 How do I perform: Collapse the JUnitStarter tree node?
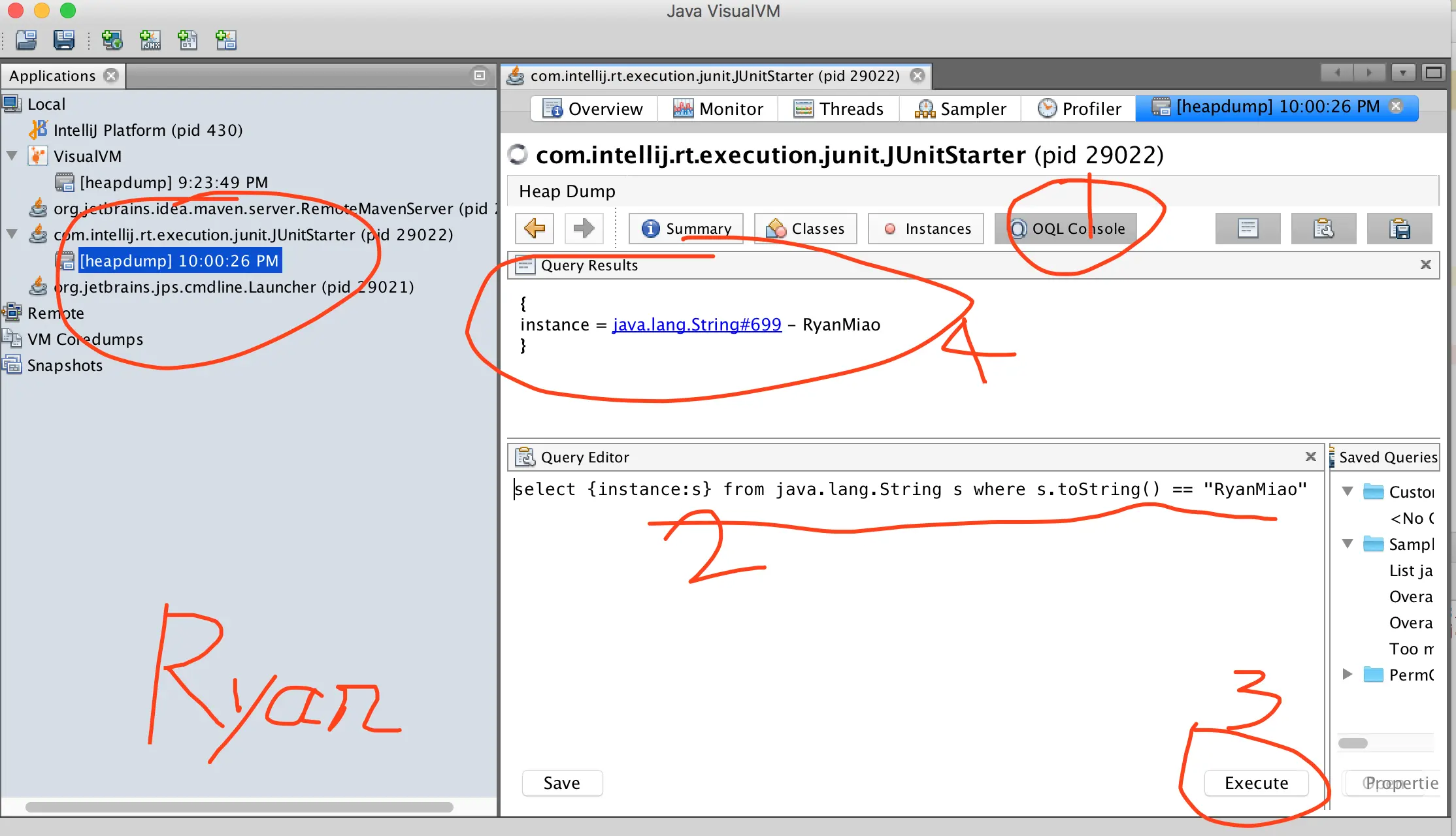12,234
